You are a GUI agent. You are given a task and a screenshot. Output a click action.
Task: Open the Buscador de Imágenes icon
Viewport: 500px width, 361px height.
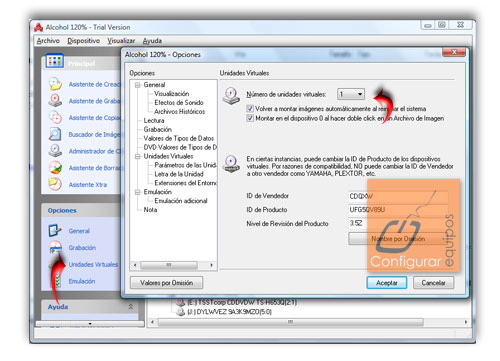(x=55, y=134)
